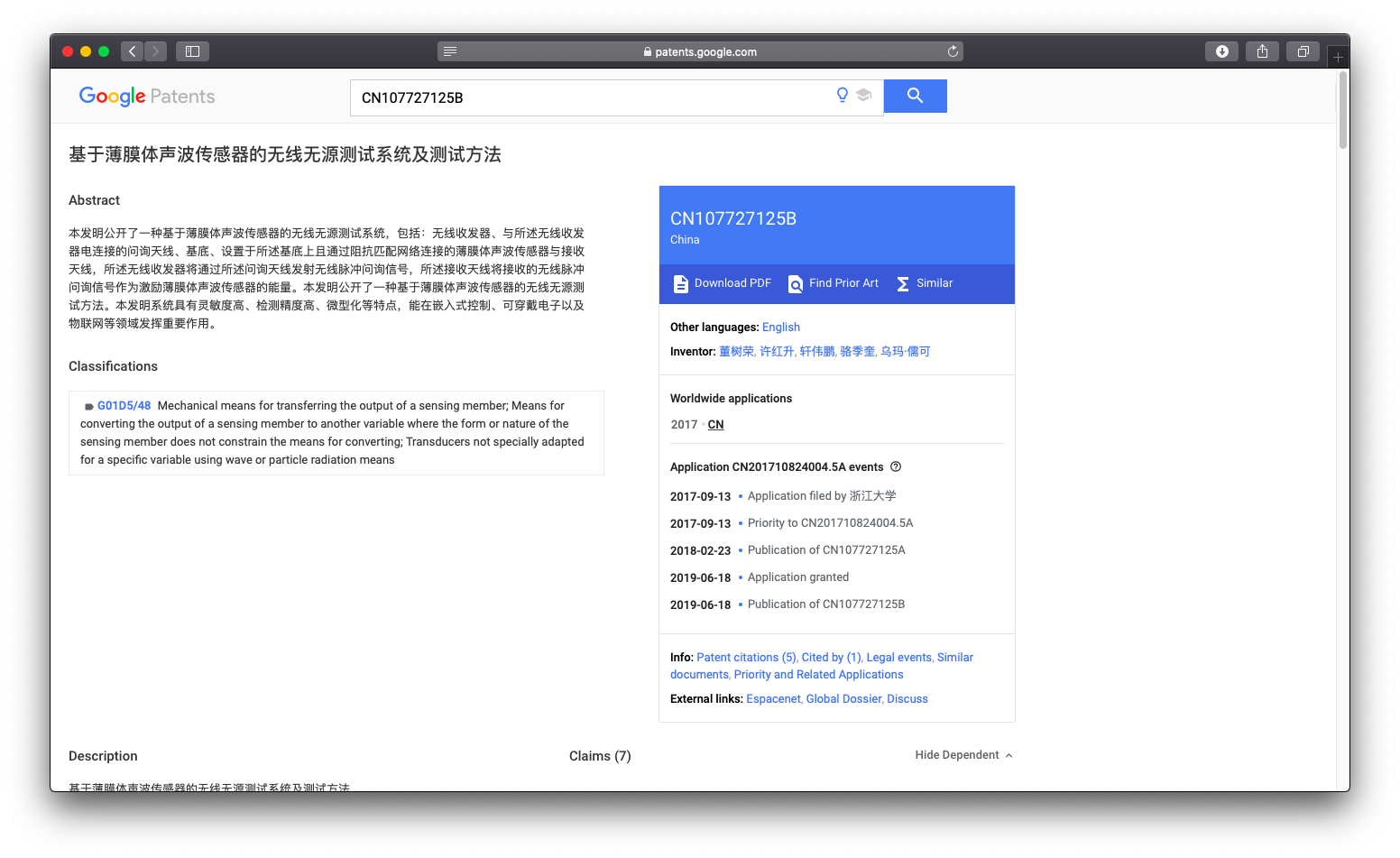
Task: Click the Download PDF document icon
Action: tap(681, 284)
